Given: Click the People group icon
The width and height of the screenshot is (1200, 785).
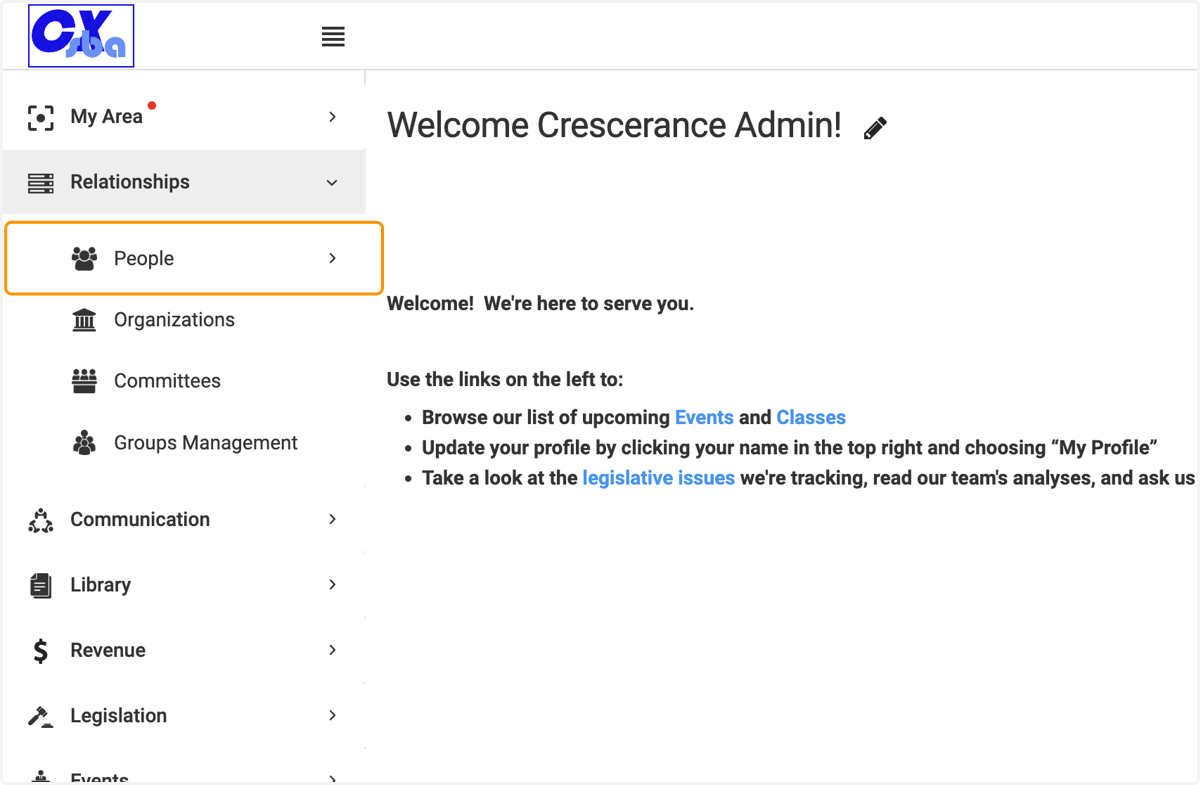Looking at the screenshot, I should pos(85,258).
